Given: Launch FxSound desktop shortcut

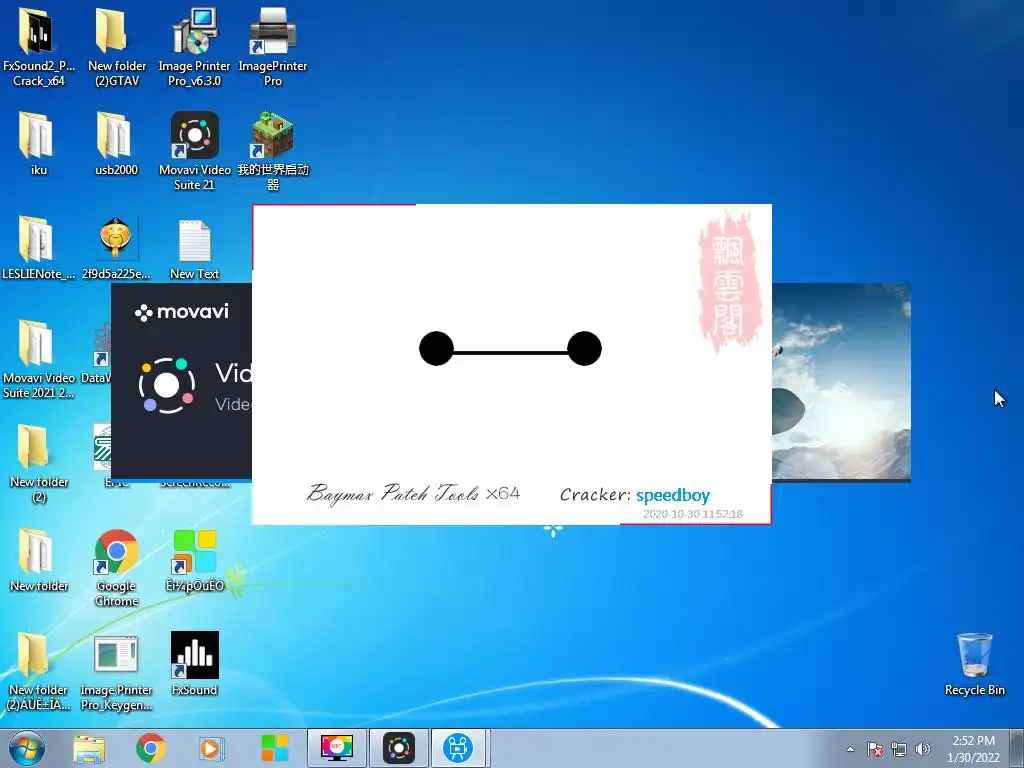Looking at the screenshot, I should click(x=194, y=664).
